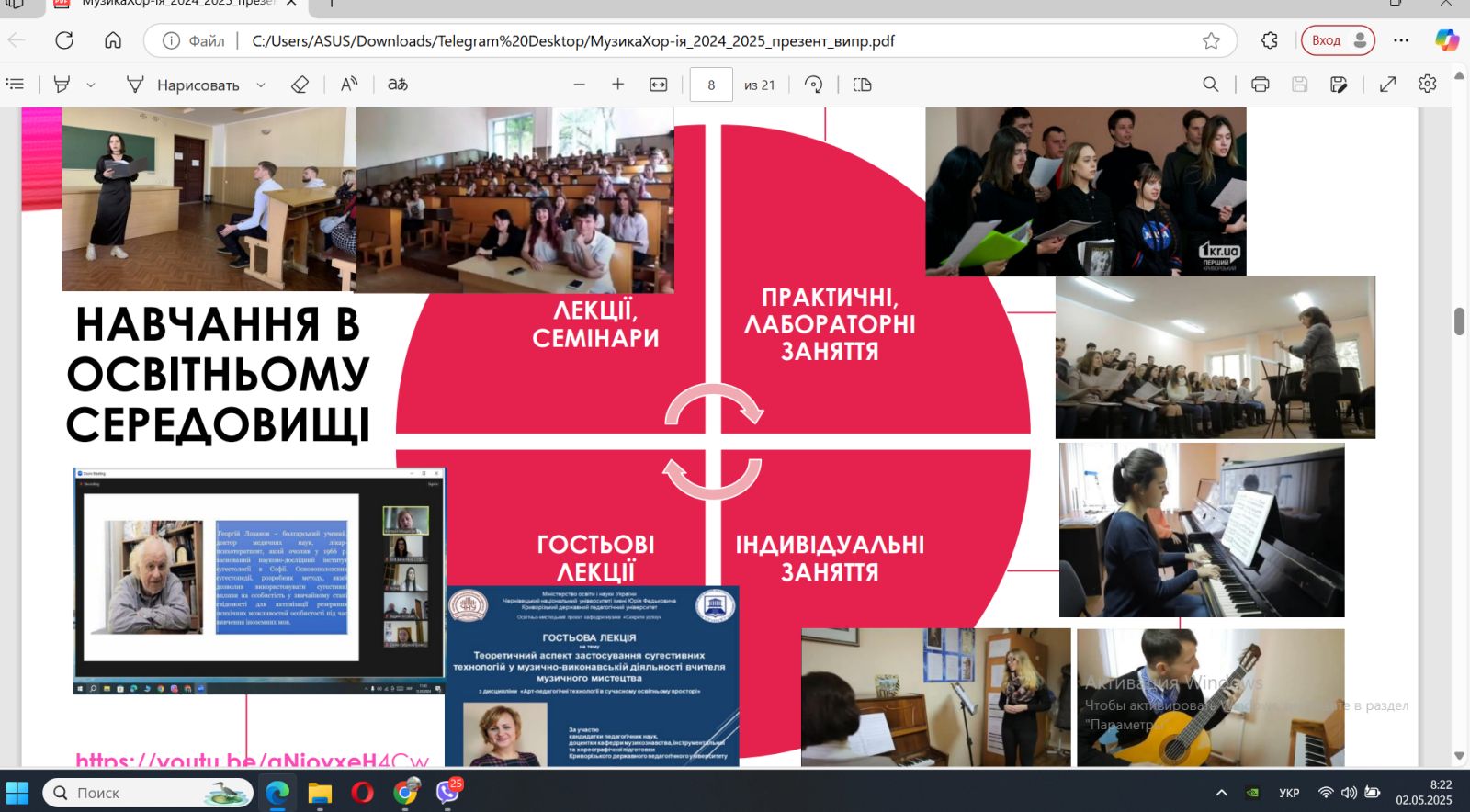1470x812 pixels.
Task: Select the Eraser tool
Action: coord(300,85)
